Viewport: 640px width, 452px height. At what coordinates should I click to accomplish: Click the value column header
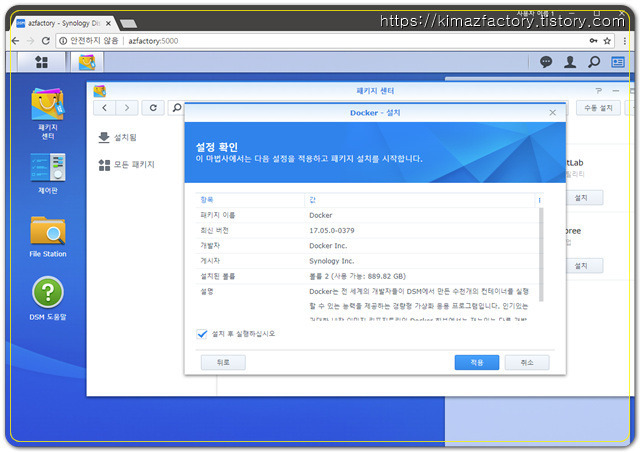[x=420, y=200]
